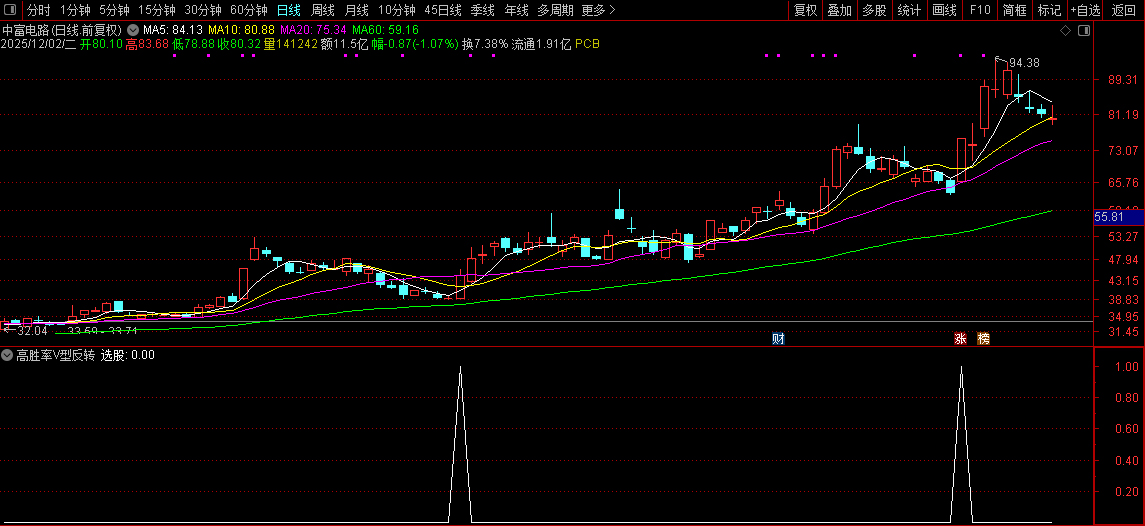Click the top-left chart window icon

(11, 10)
